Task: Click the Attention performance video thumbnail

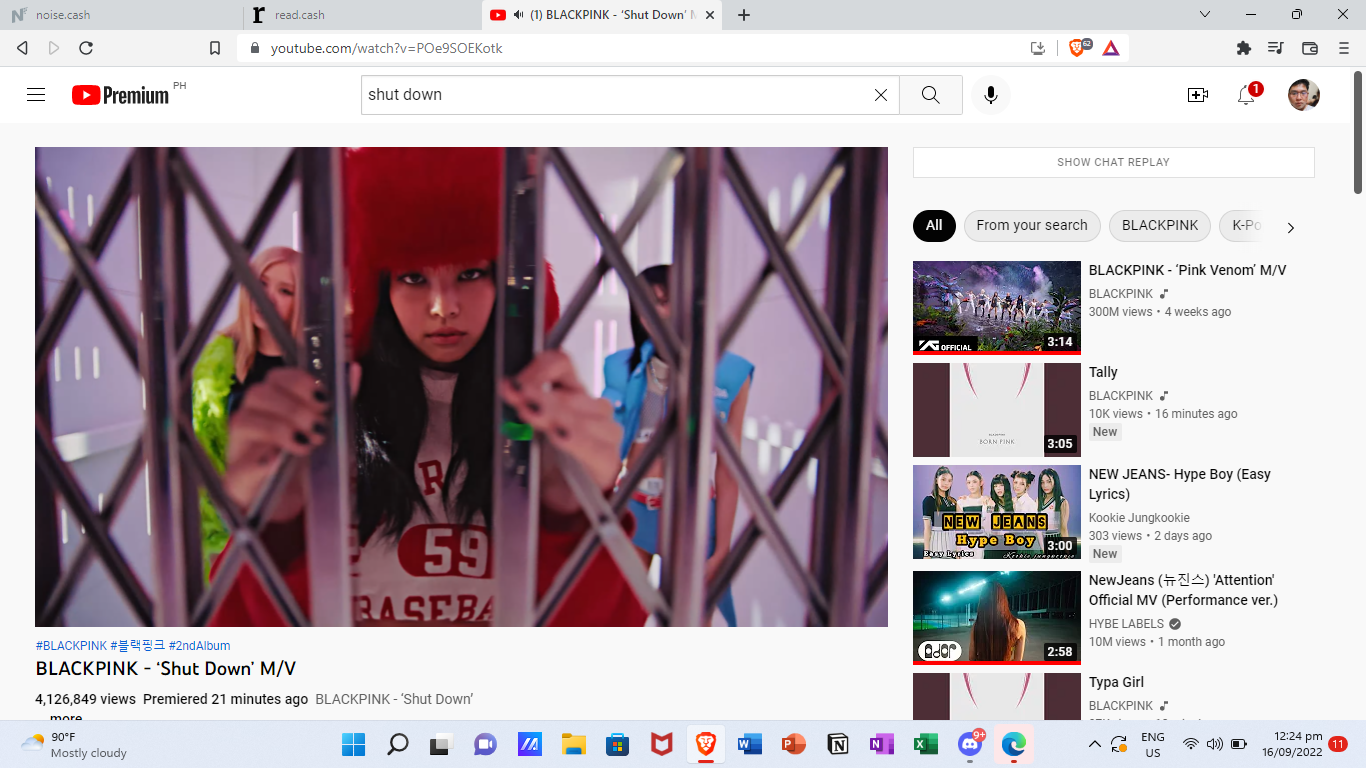Action: [997, 618]
